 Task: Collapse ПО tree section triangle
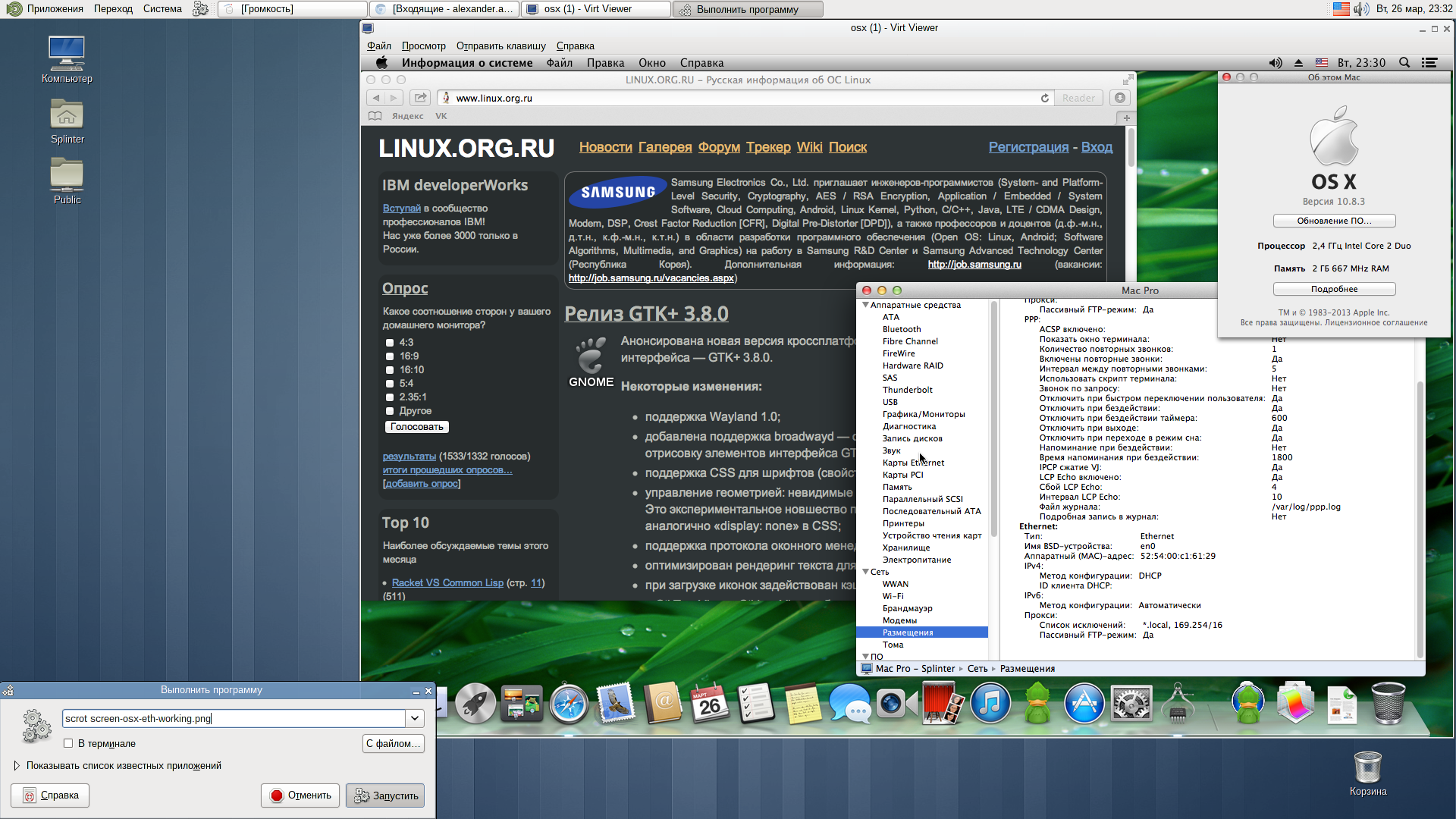pyautogui.click(x=865, y=657)
